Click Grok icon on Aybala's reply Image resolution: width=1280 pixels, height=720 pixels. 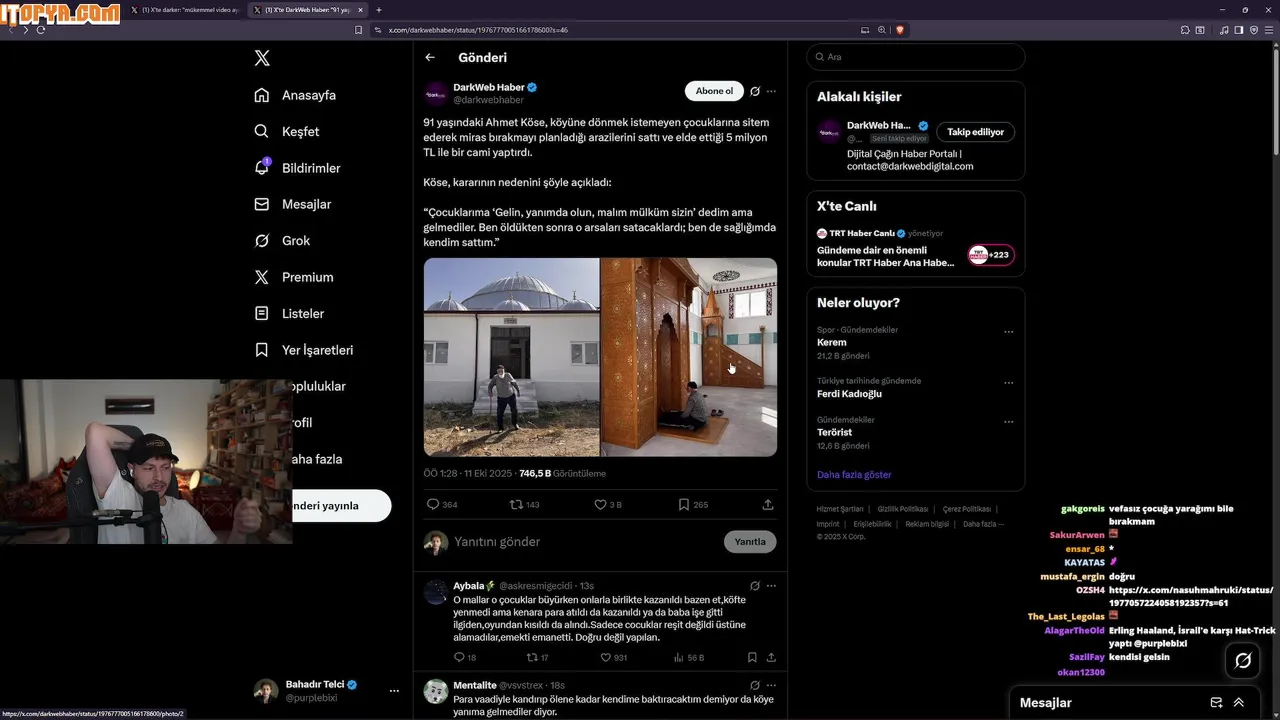[x=755, y=586]
